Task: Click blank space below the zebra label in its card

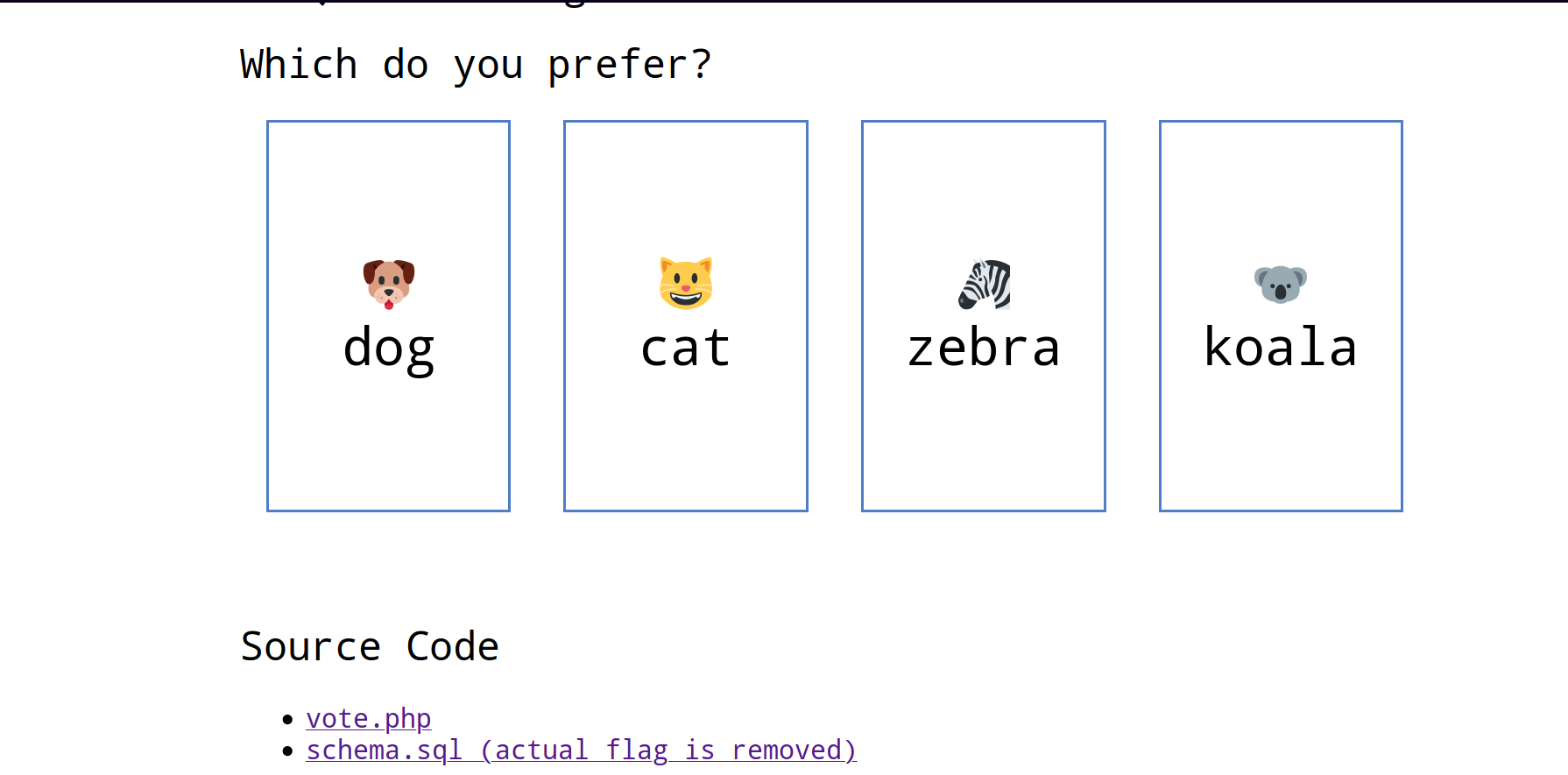Action: (x=984, y=447)
